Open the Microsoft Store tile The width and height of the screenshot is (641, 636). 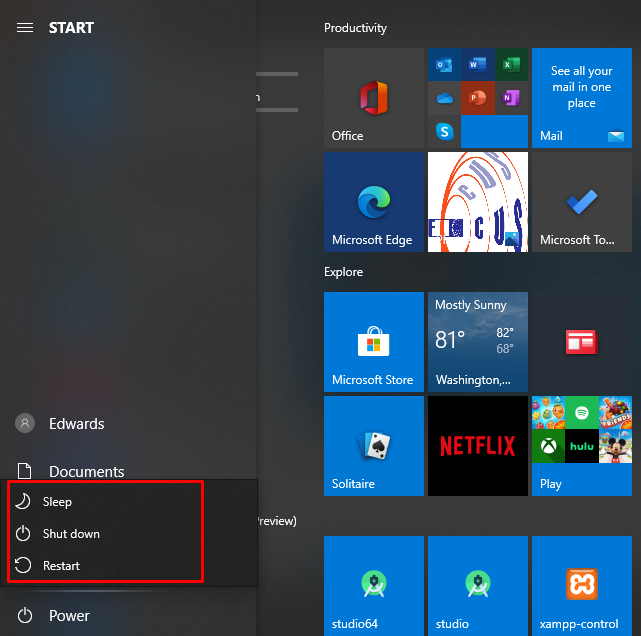[374, 342]
